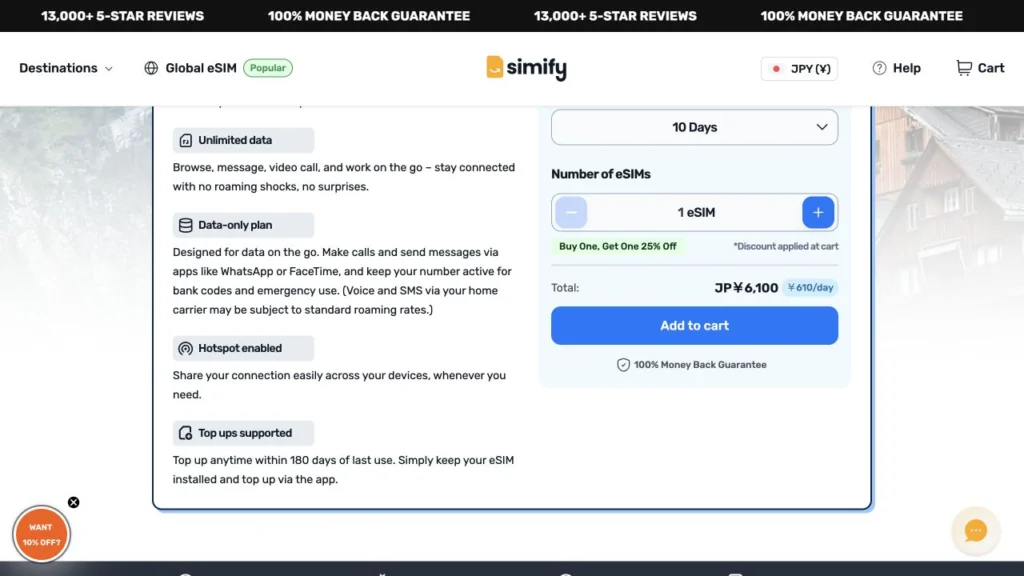Screen dimensions: 1024x576
Task: Click the Total: label
Action: coord(565,288)
